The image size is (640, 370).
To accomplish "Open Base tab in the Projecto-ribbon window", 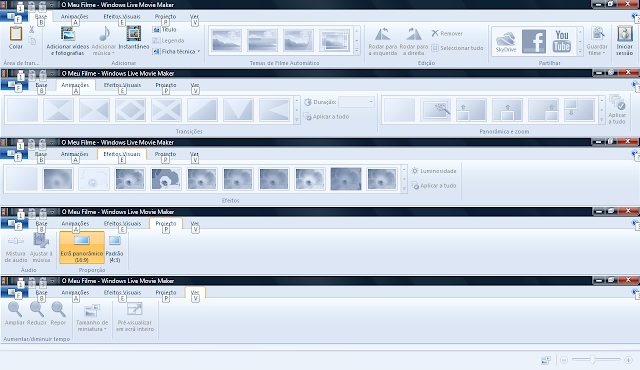I will tap(41, 224).
